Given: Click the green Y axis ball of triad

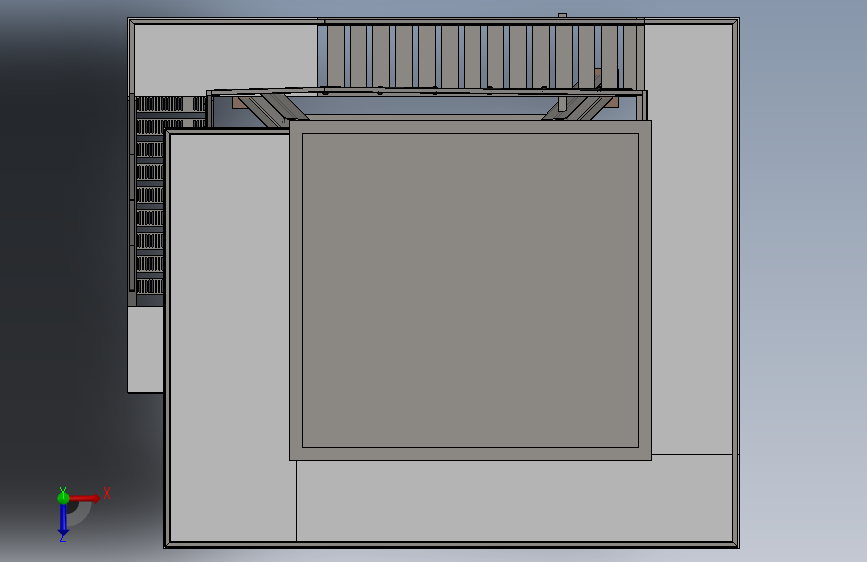Looking at the screenshot, I should tap(63, 497).
